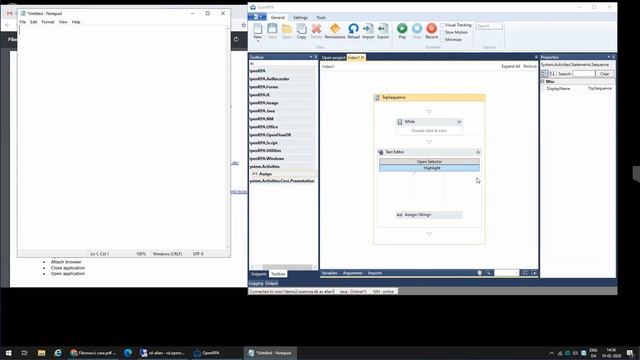This screenshot has width=640, height=360.
Task: Click the zoom magnifier icon in designer footer
Action: point(488,273)
